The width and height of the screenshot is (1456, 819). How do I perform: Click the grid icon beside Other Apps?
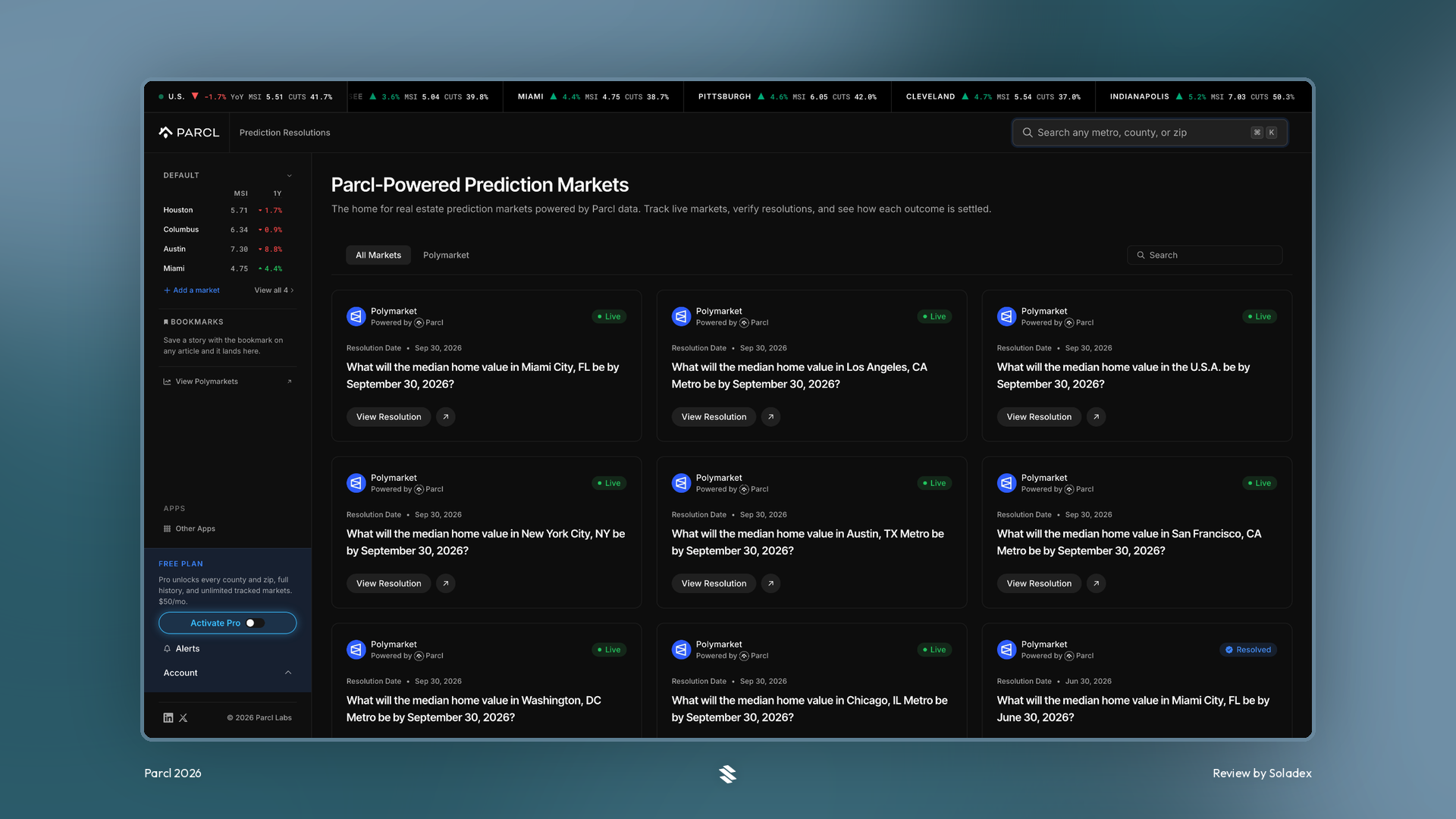(167, 529)
